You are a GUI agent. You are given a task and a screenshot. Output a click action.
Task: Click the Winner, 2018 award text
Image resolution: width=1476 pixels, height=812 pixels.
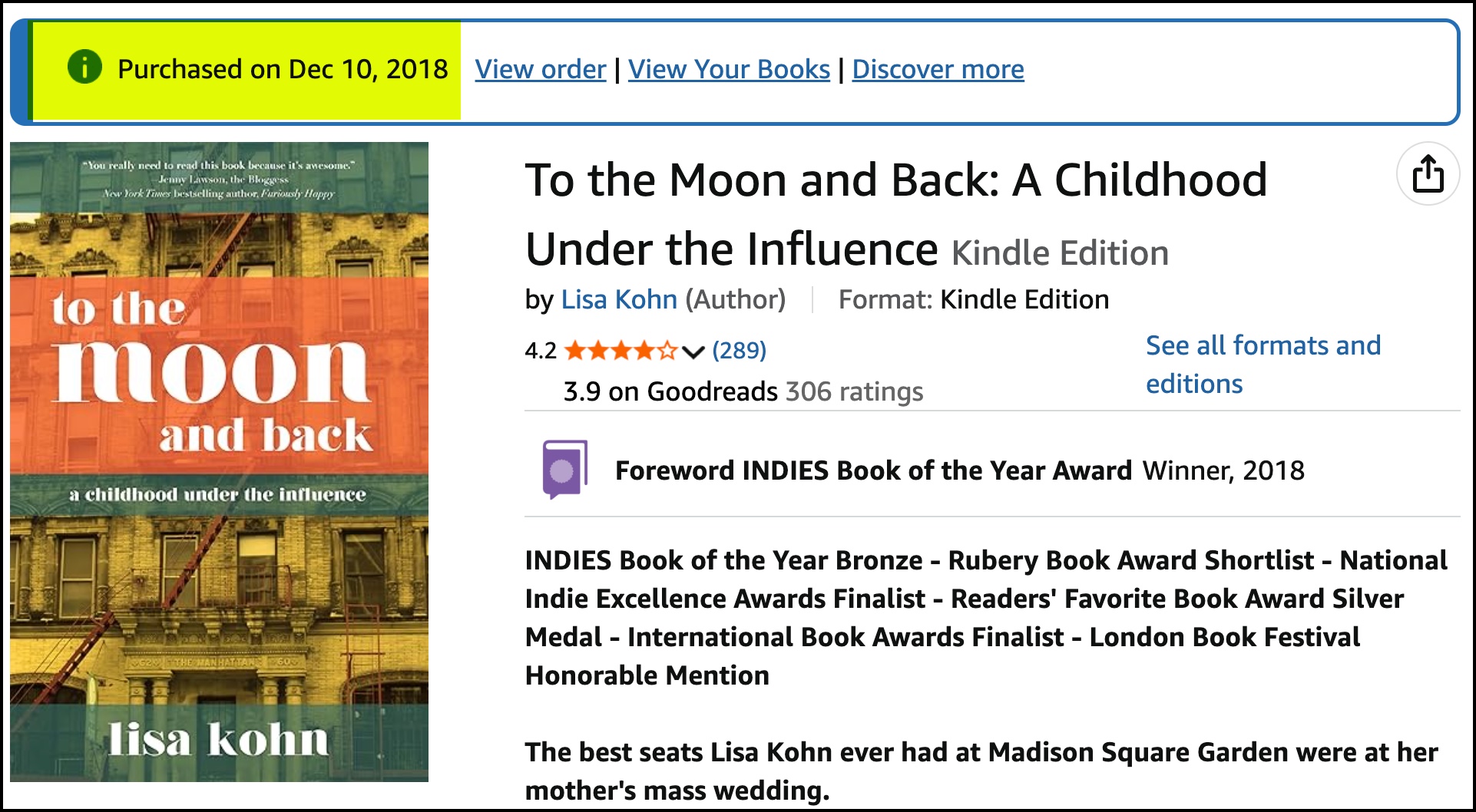(1223, 470)
